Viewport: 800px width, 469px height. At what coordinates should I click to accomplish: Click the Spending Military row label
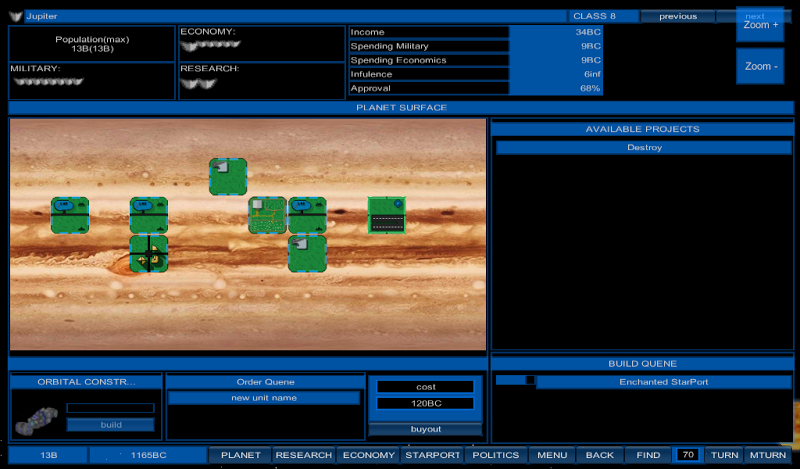point(429,46)
